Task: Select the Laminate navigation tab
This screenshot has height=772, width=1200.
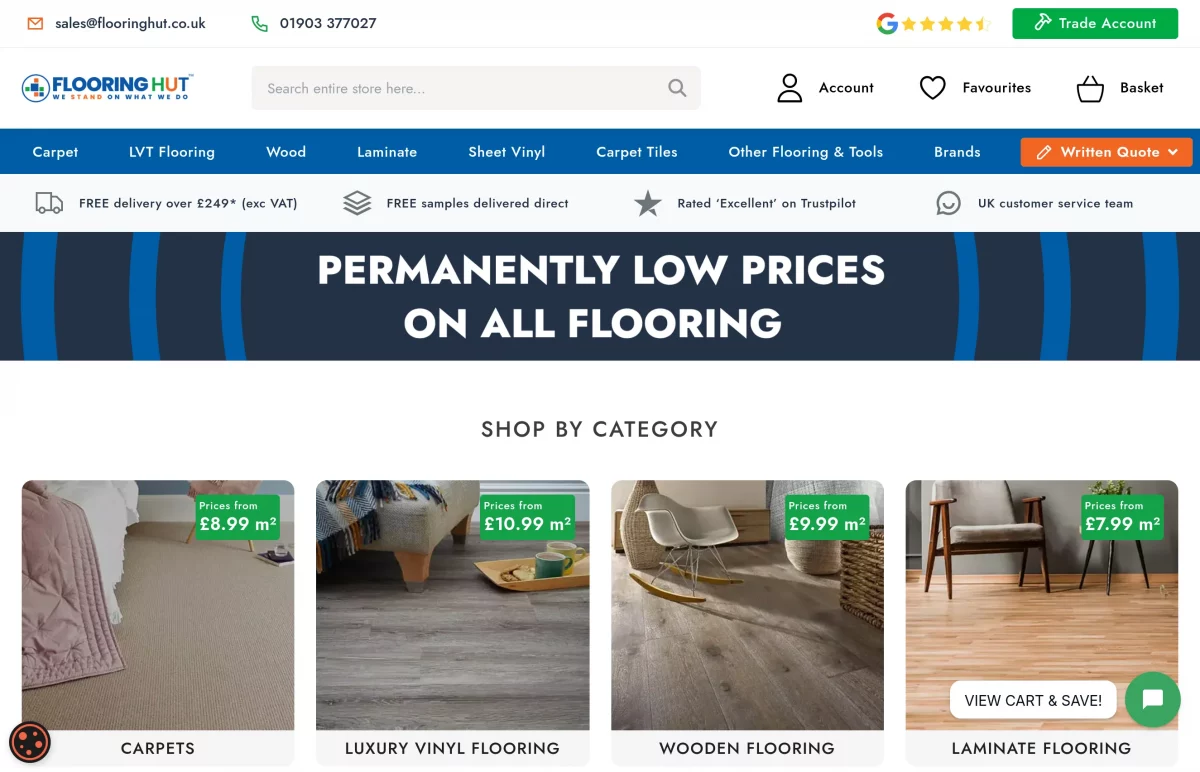Action: click(387, 151)
